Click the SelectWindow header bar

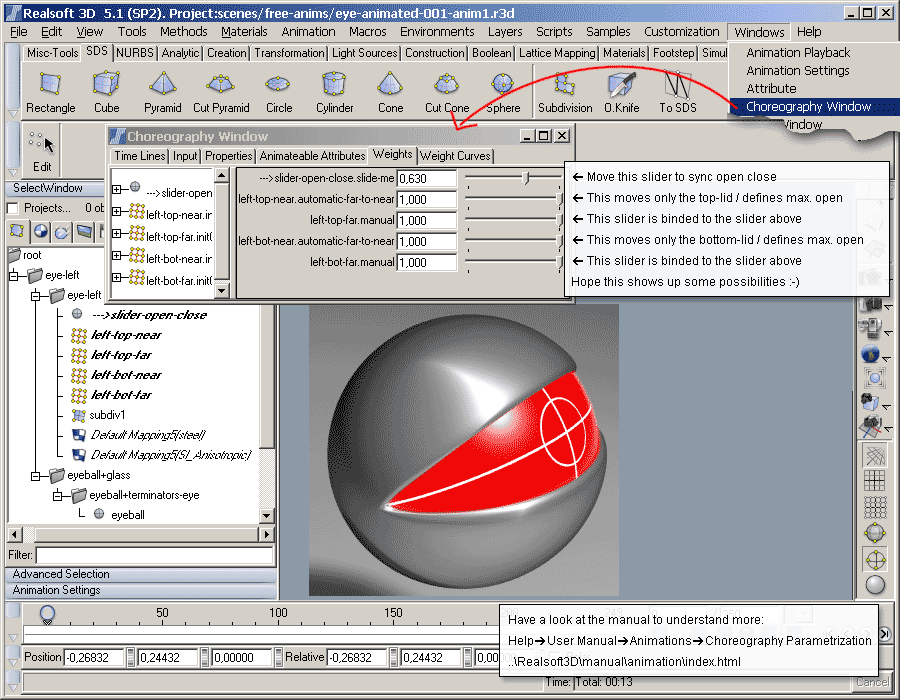point(54,188)
